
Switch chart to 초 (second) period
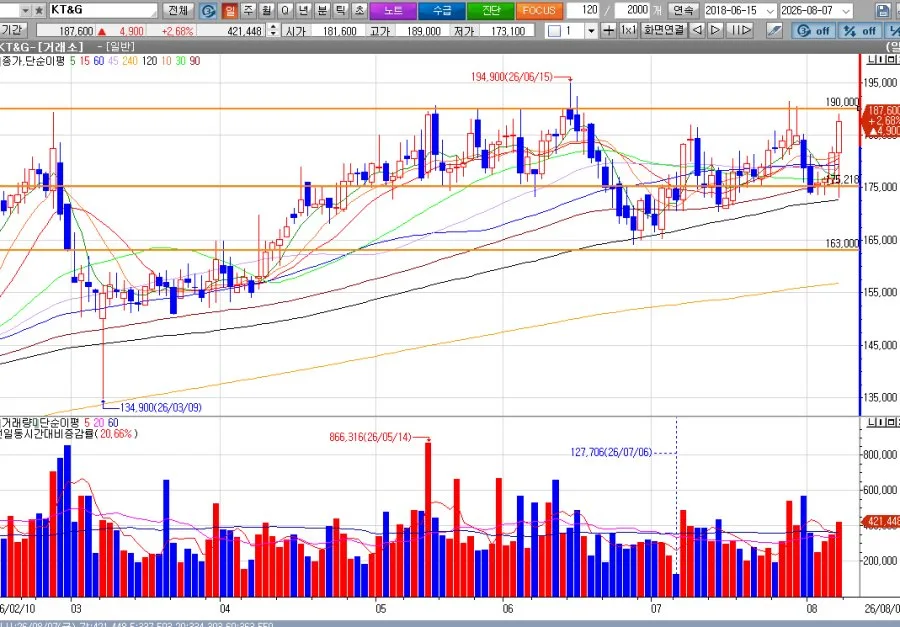(x=359, y=10)
